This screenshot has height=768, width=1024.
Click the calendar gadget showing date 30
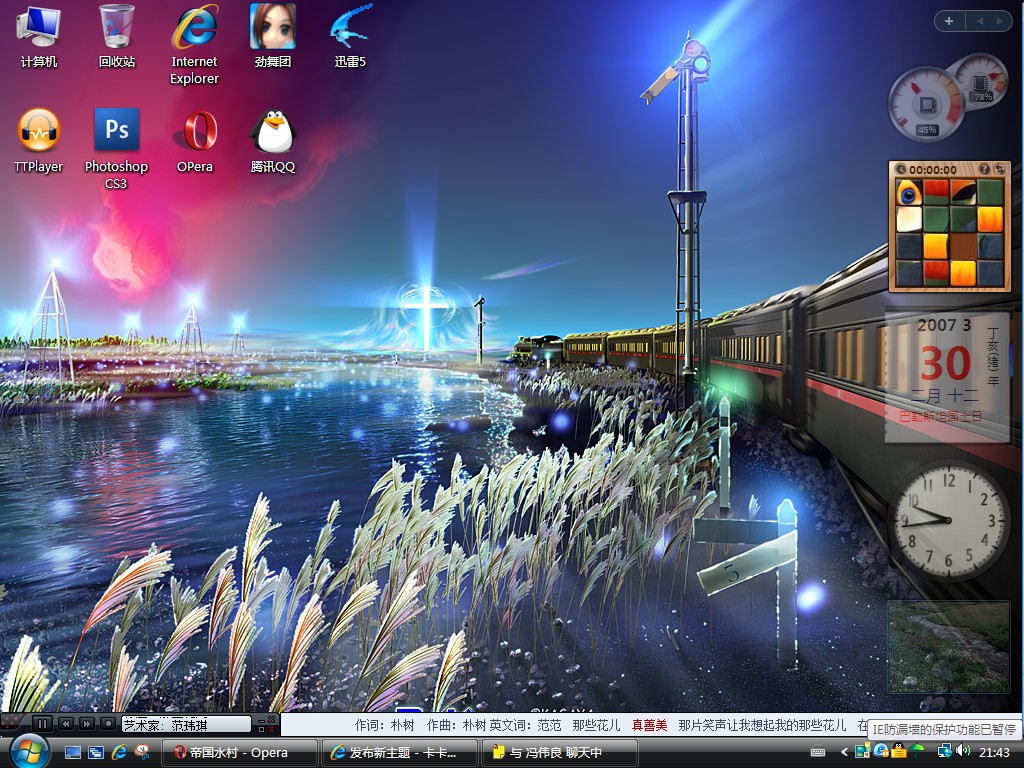tap(947, 377)
